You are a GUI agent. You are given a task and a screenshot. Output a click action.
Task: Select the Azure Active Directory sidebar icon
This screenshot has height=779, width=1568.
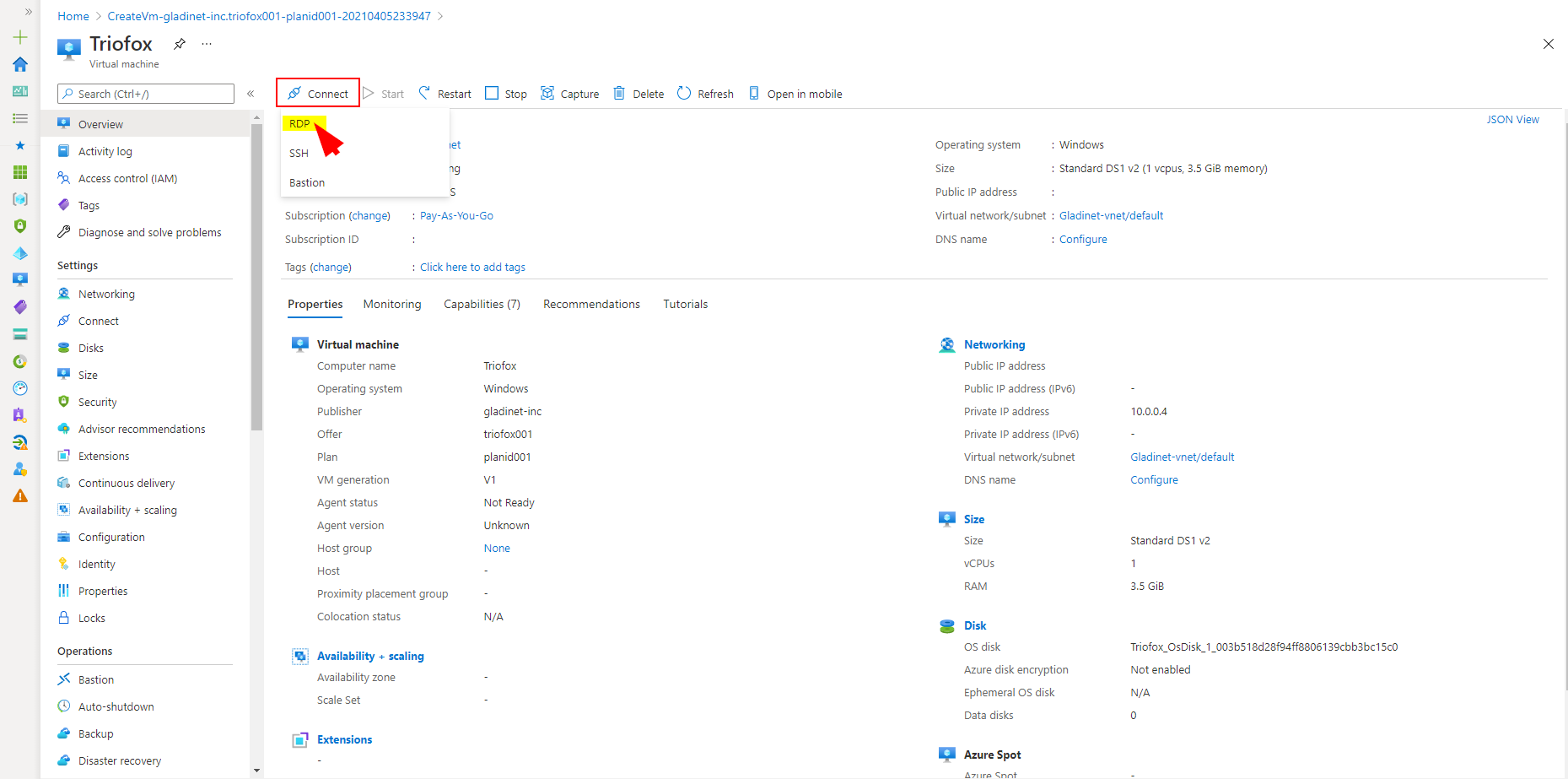[20, 469]
